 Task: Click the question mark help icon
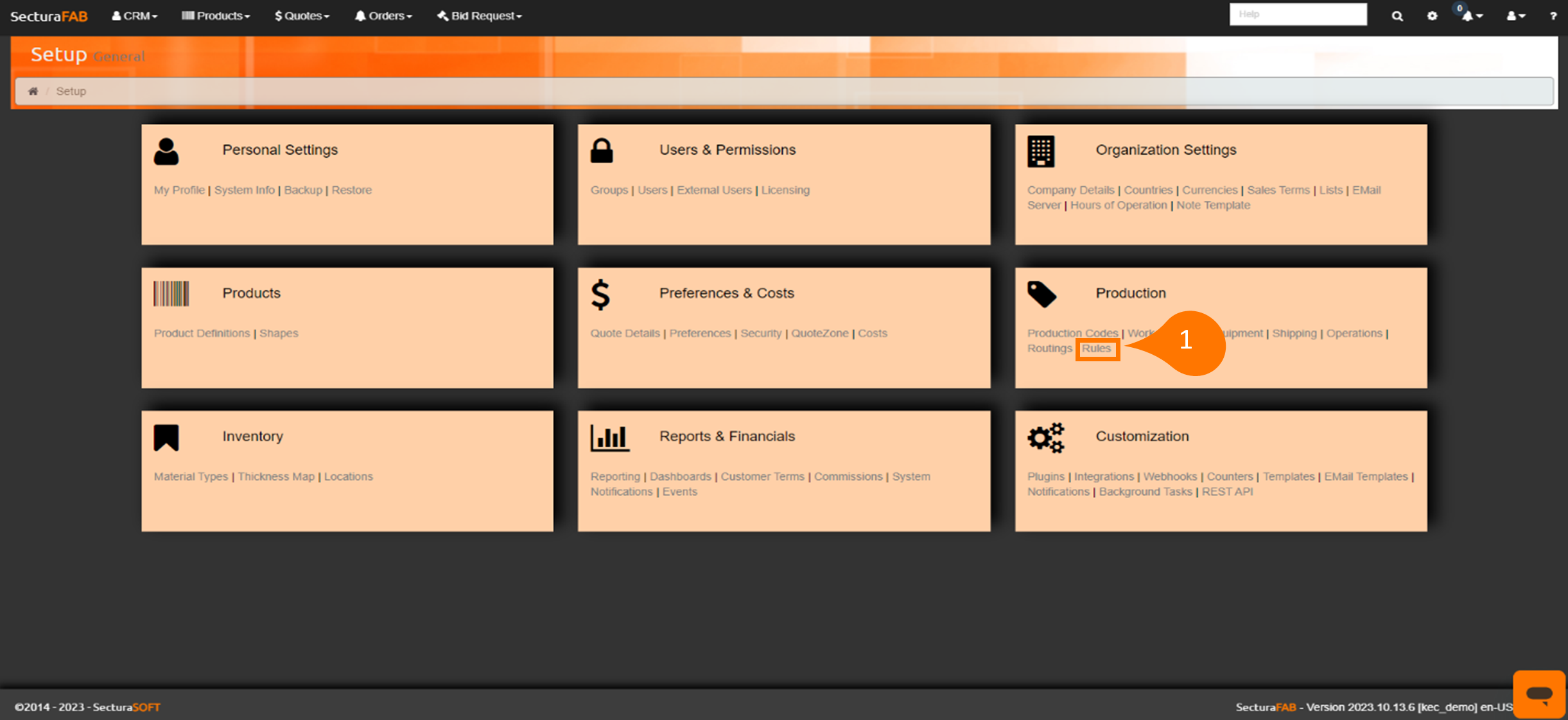[1553, 16]
